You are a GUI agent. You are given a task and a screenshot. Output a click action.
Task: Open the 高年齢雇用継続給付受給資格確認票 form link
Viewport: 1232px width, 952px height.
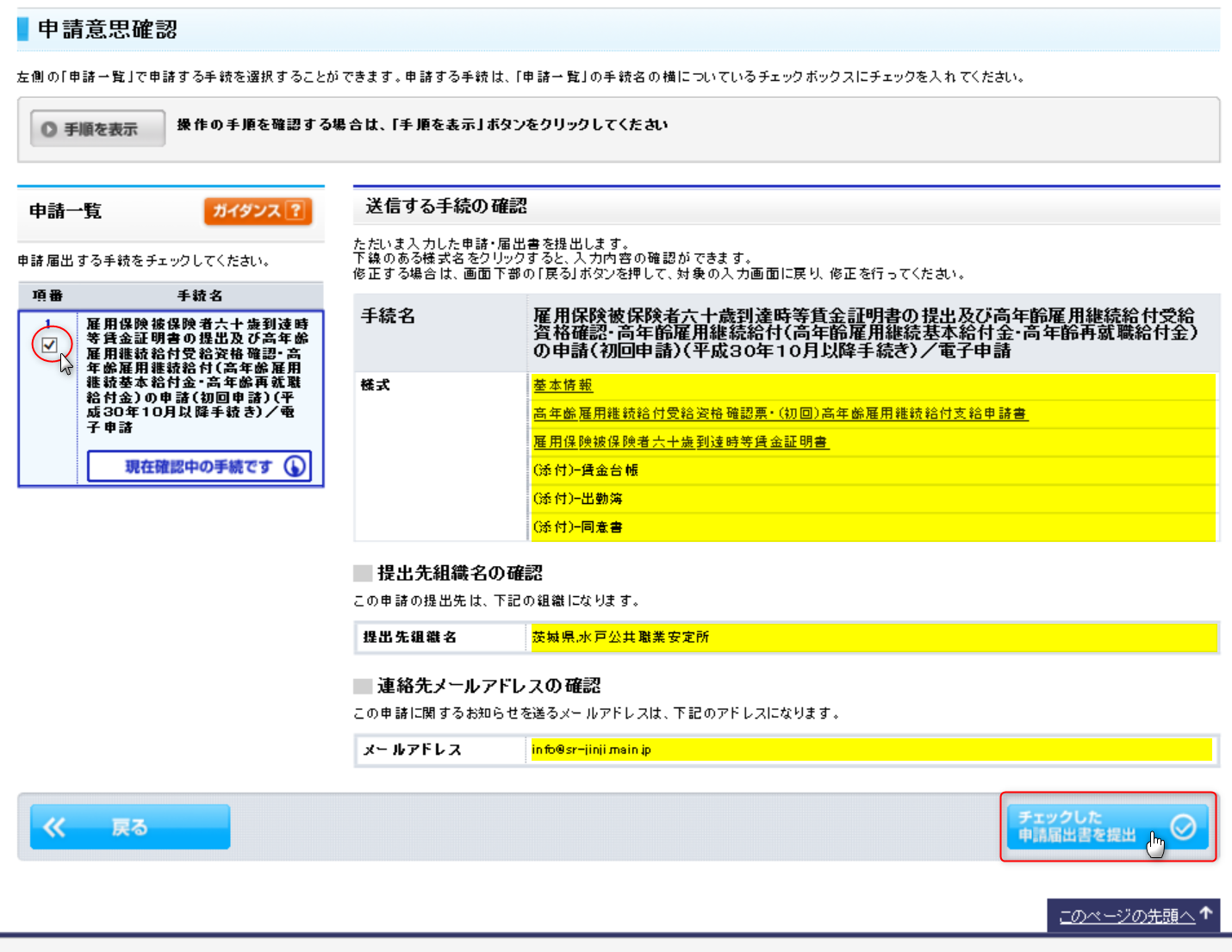pos(780,414)
